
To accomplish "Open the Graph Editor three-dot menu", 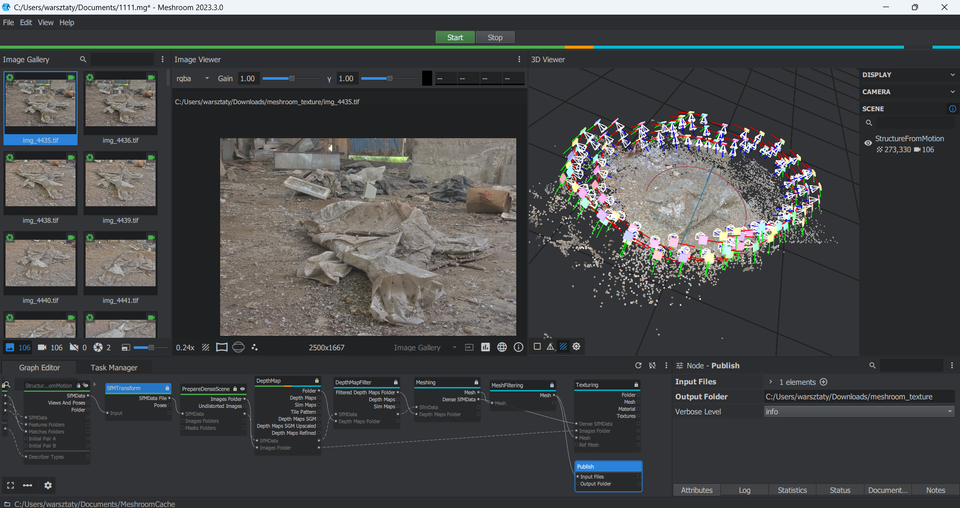I will 666,365.
